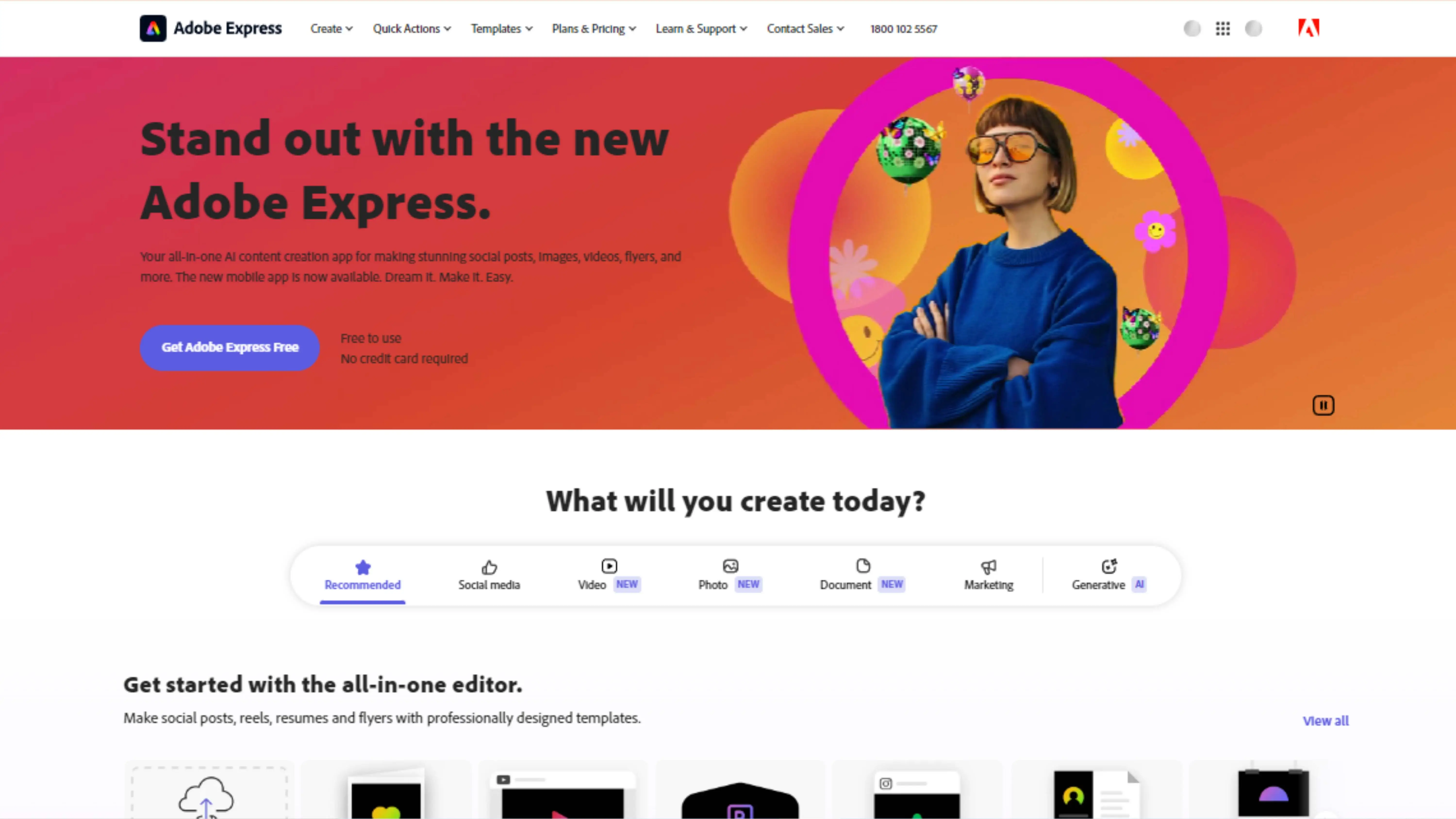Open the View all link
1456x819 pixels.
point(1325,721)
